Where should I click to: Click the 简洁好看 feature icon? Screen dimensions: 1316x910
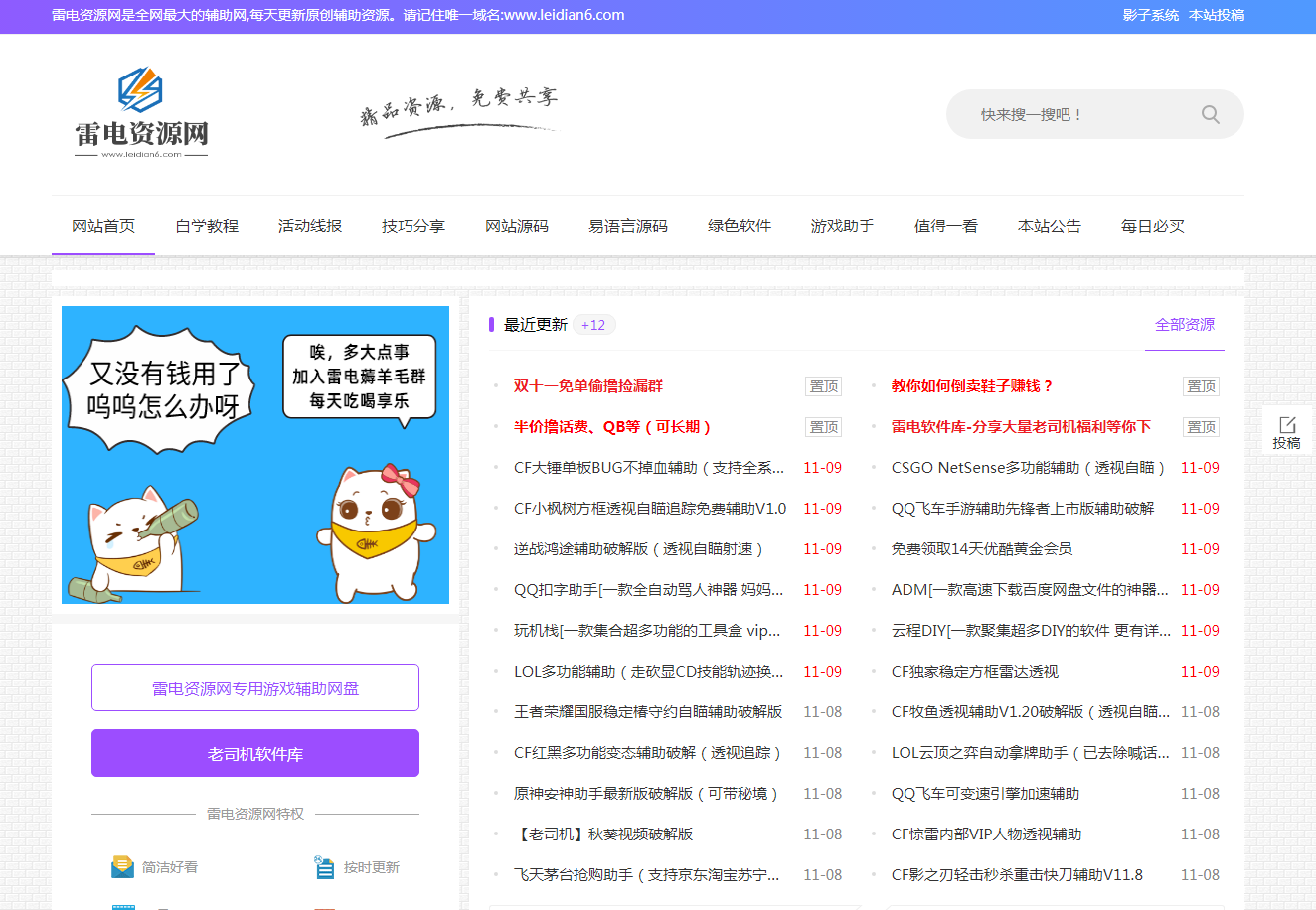[x=122, y=867]
